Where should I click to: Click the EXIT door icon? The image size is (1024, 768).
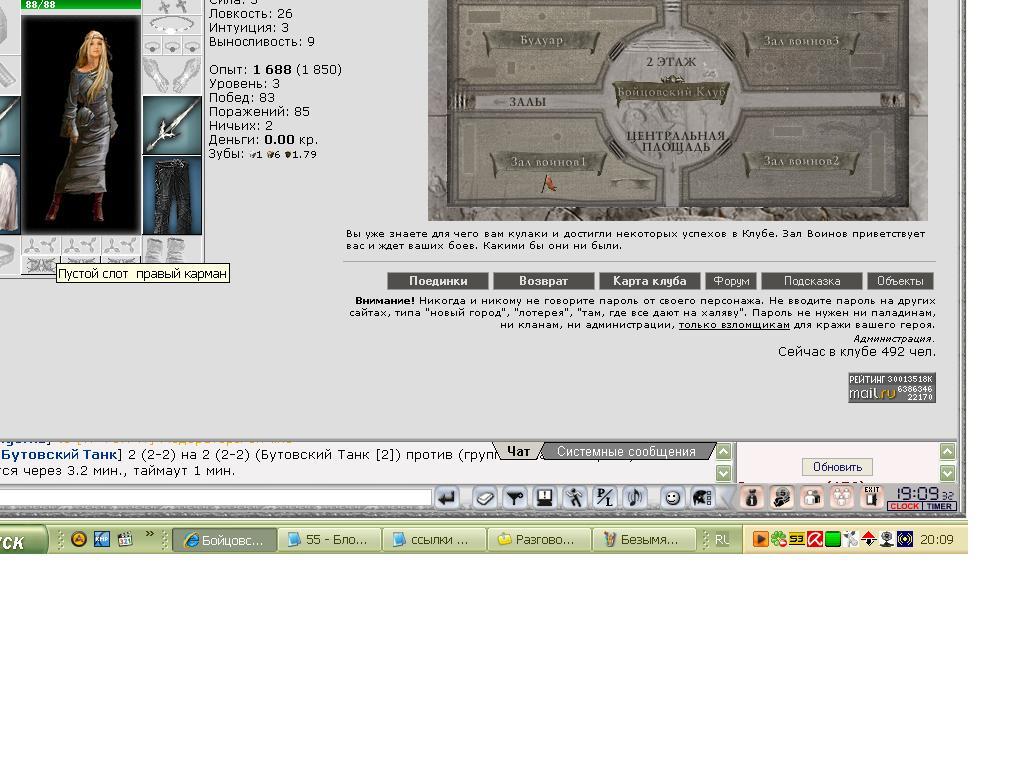coord(872,497)
